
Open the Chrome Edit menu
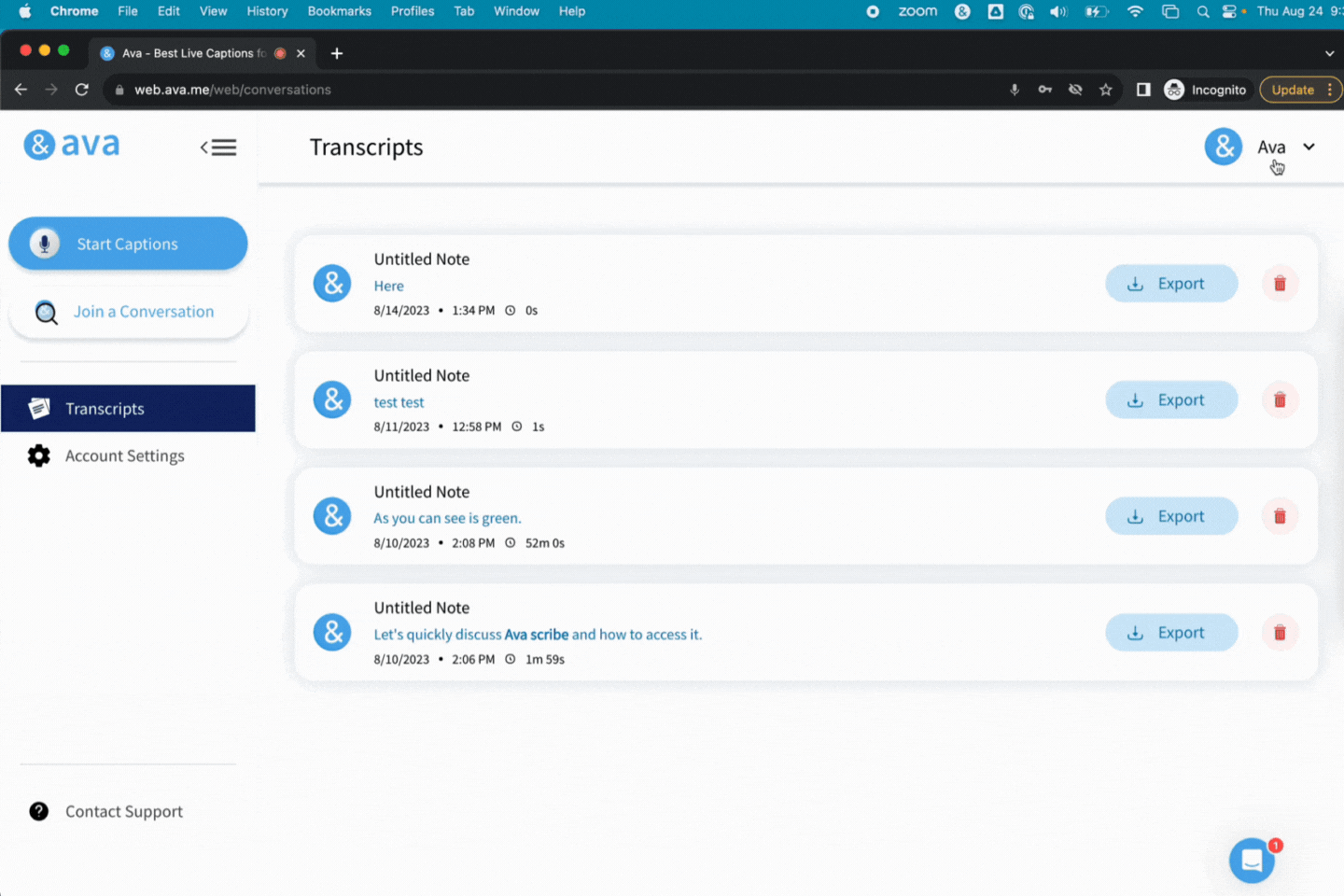[169, 11]
